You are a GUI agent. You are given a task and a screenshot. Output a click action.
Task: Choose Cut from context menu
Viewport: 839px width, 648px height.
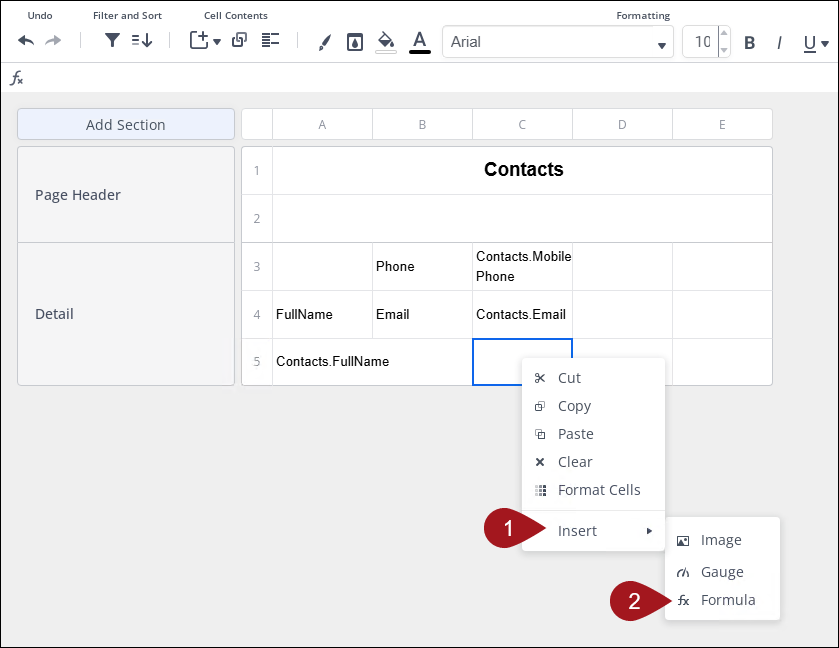point(593,378)
